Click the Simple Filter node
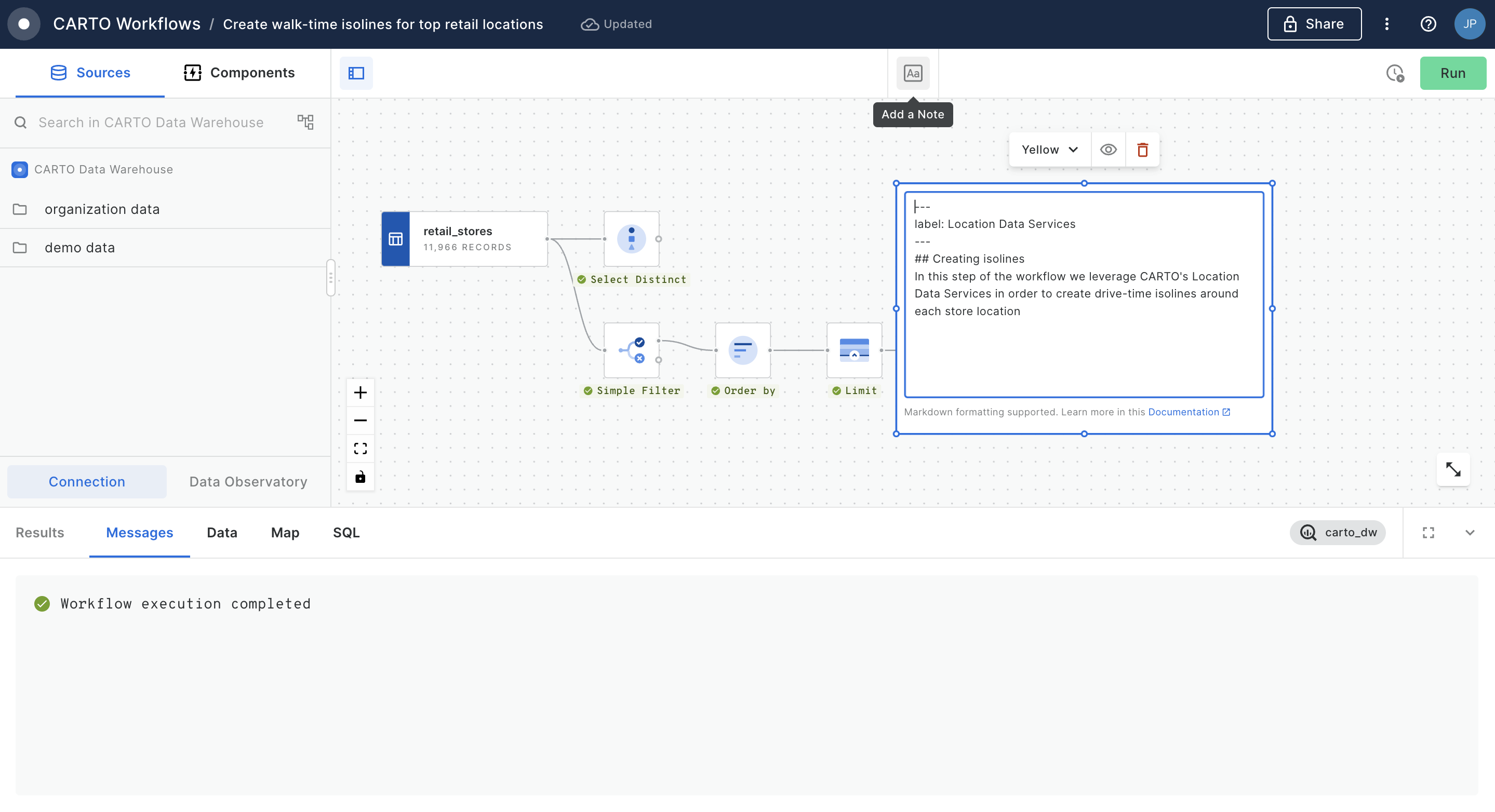 tap(631, 350)
